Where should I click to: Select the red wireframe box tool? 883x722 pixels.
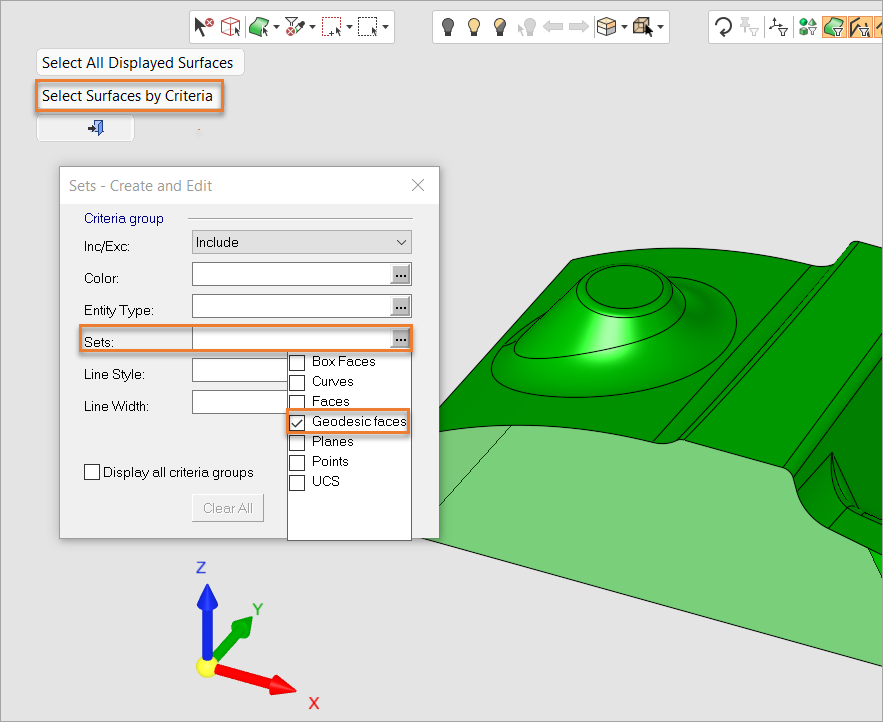231,27
